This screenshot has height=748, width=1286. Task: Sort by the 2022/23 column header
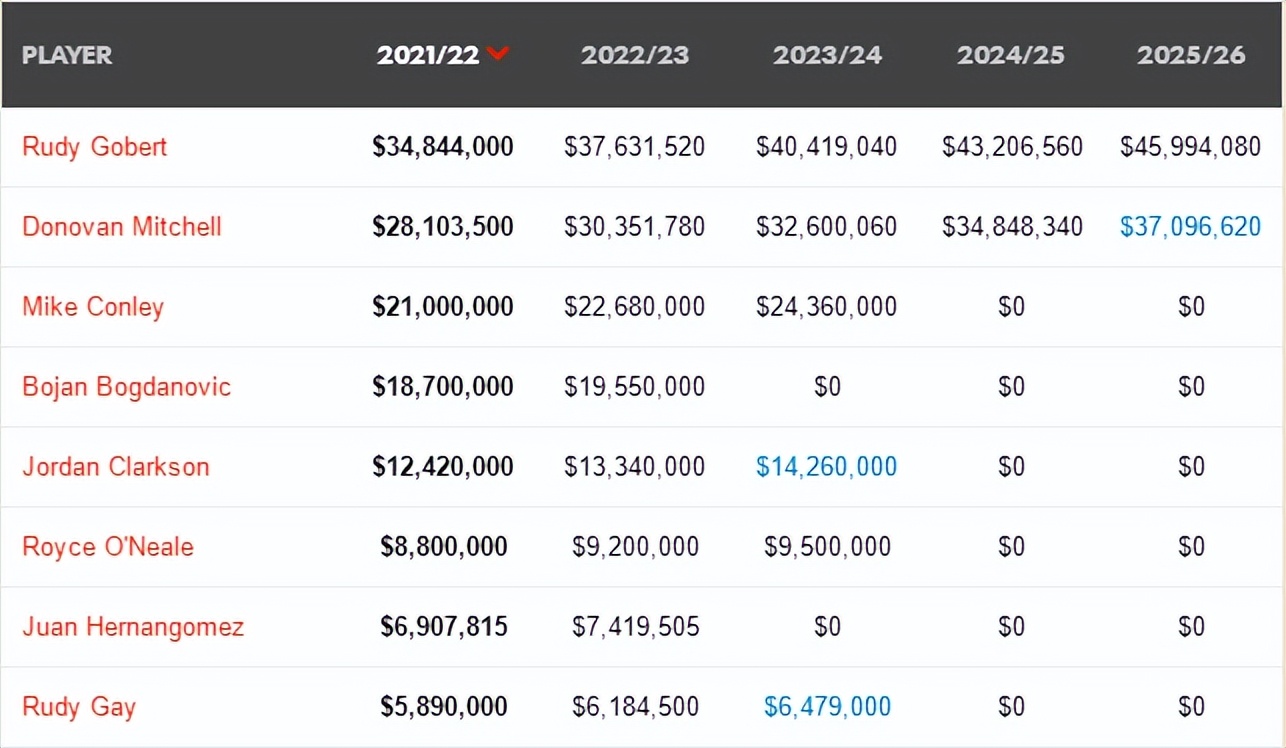coord(635,54)
